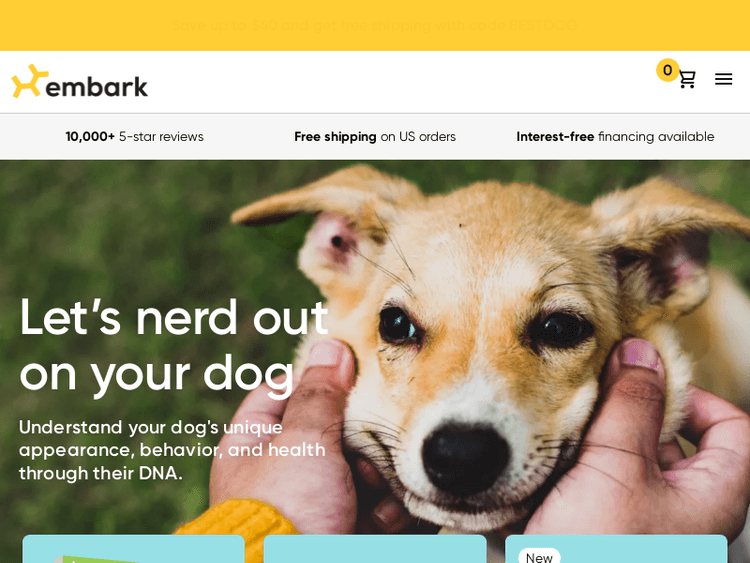This screenshot has height=563, width=750.
Task: Open the first teal product card
Action: 133,549
